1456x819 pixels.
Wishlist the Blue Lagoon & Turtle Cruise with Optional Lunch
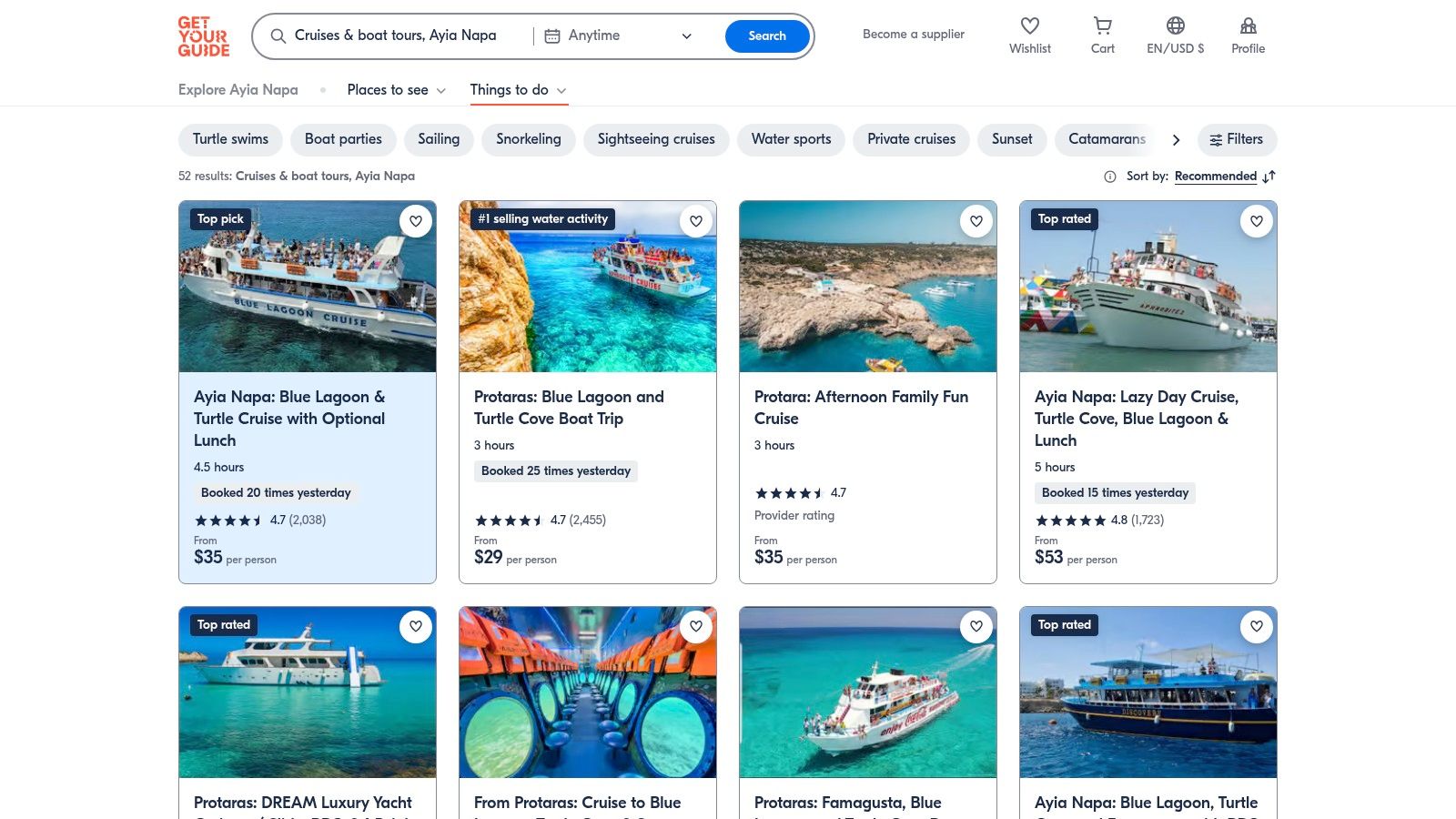click(416, 221)
